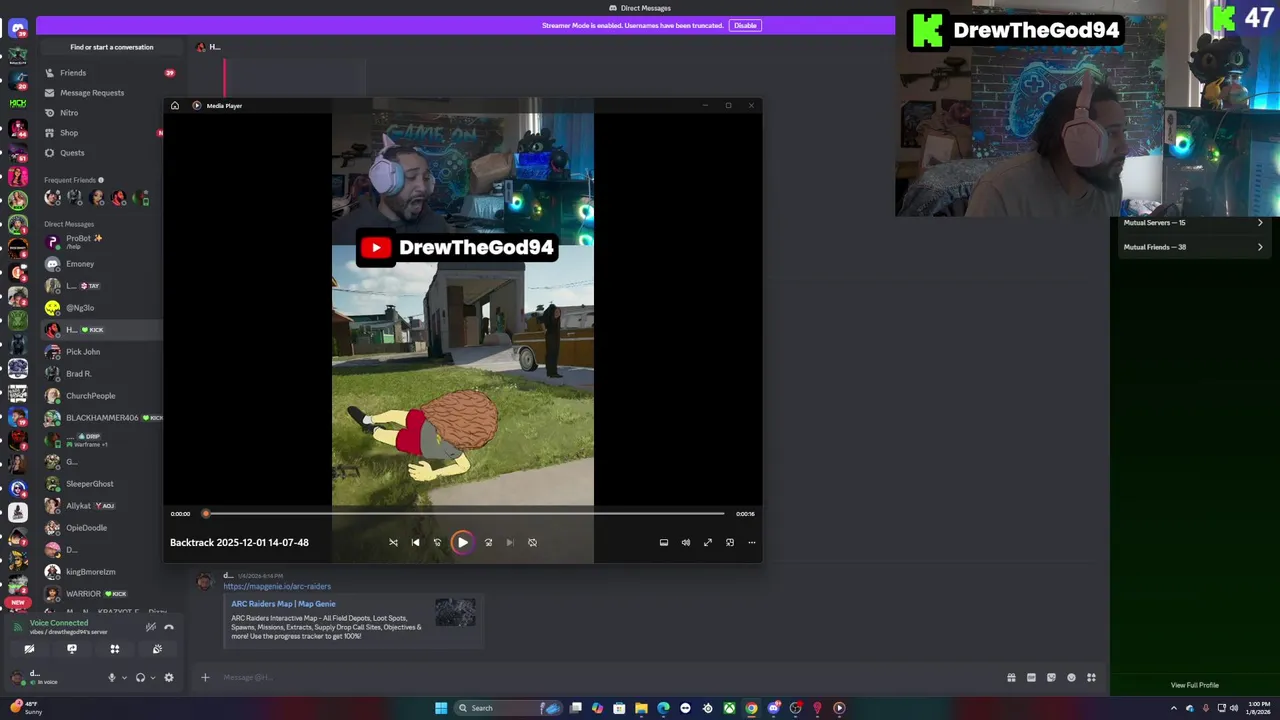The height and width of the screenshot is (720, 1280).
Task: Open kingBmorelzm direct message
Action: pos(100,572)
